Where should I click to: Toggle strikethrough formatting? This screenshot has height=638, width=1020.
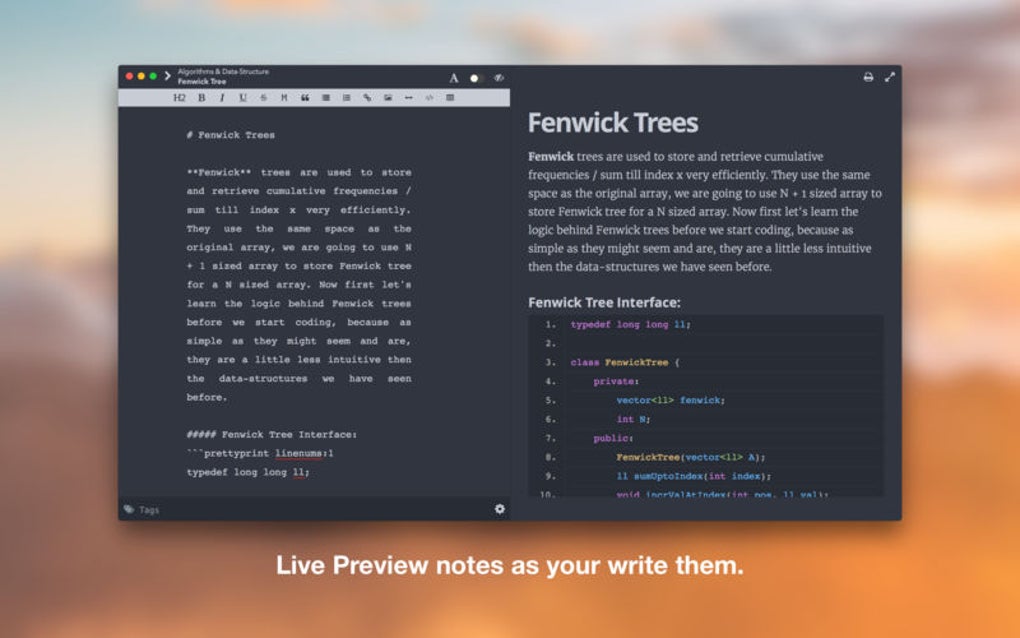[x=264, y=97]
